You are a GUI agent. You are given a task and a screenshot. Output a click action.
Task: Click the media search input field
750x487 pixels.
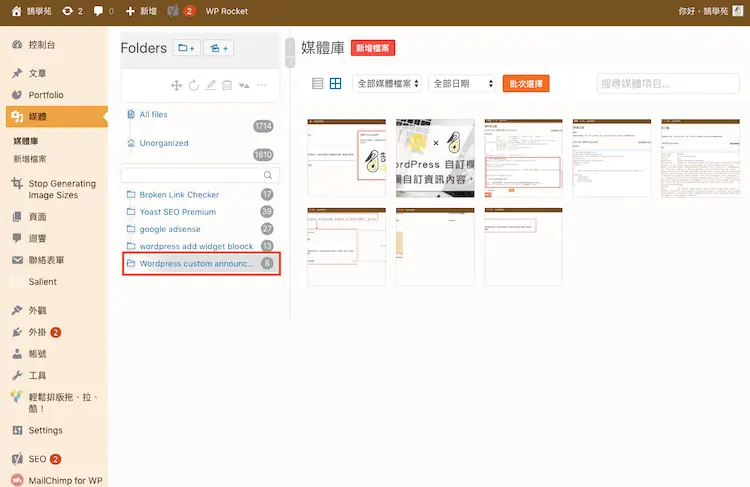[x=668, y=84]
